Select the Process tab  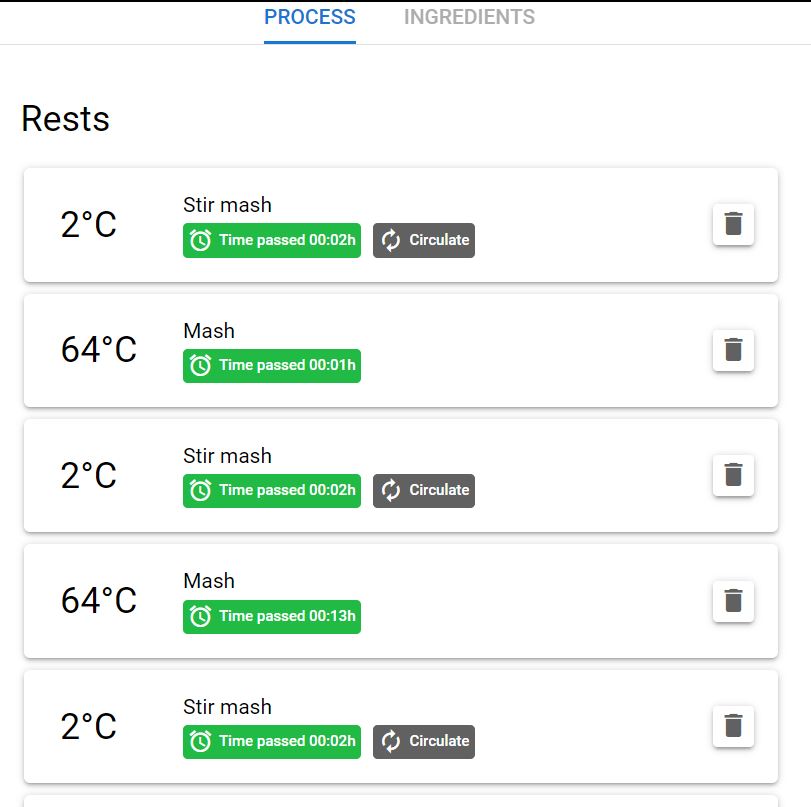coord(309,18)
